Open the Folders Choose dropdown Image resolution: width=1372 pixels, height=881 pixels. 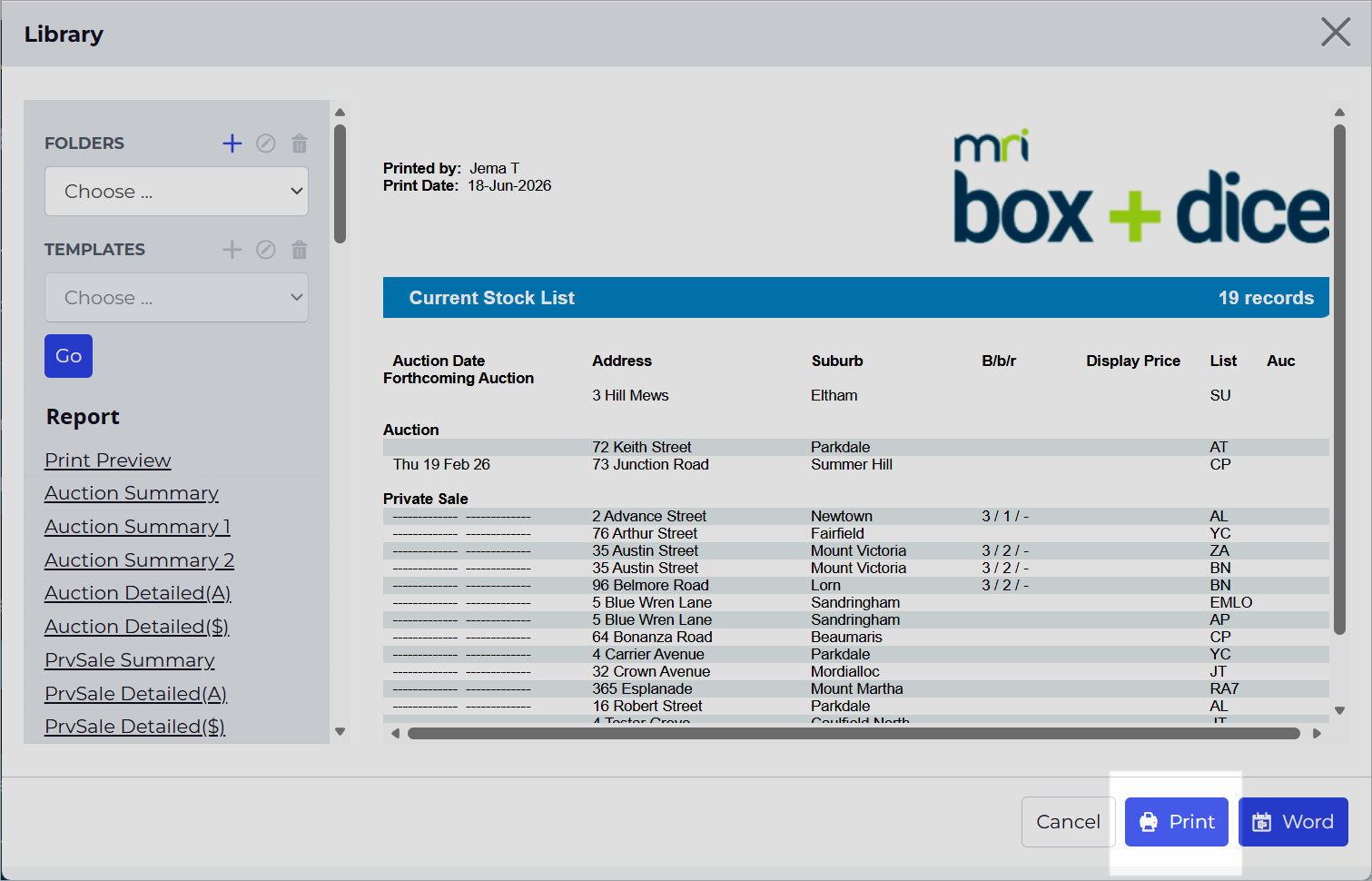coord(176,192)
